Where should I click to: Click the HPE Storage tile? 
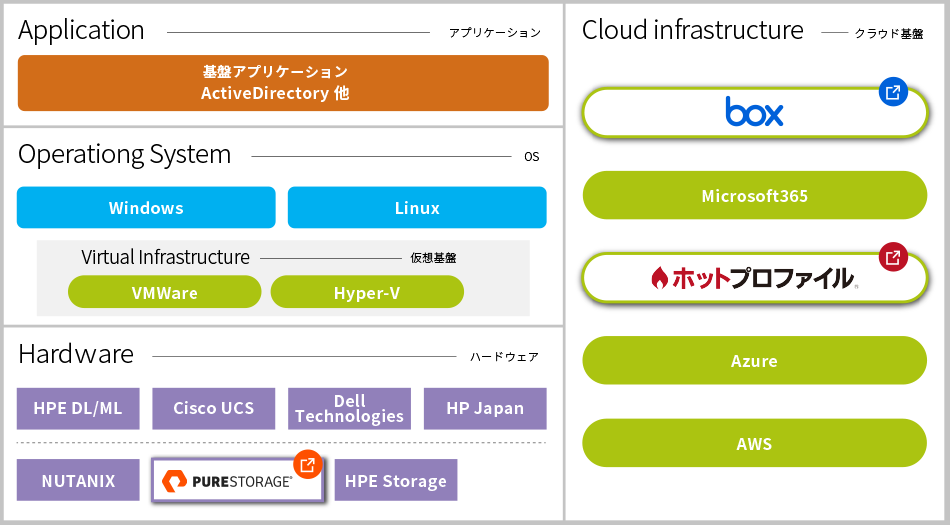[x=396, y=480]
